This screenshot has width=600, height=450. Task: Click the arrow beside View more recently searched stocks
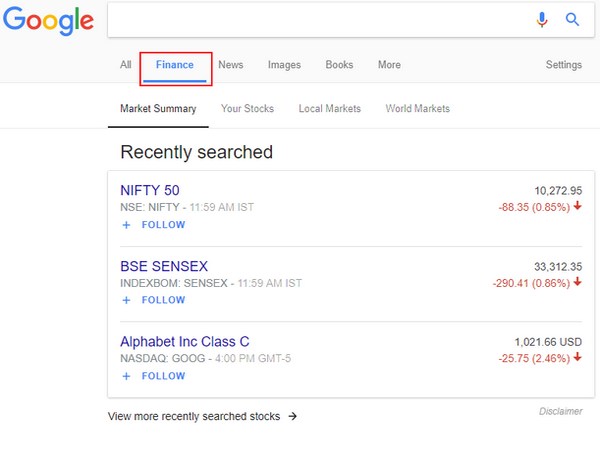292,416
